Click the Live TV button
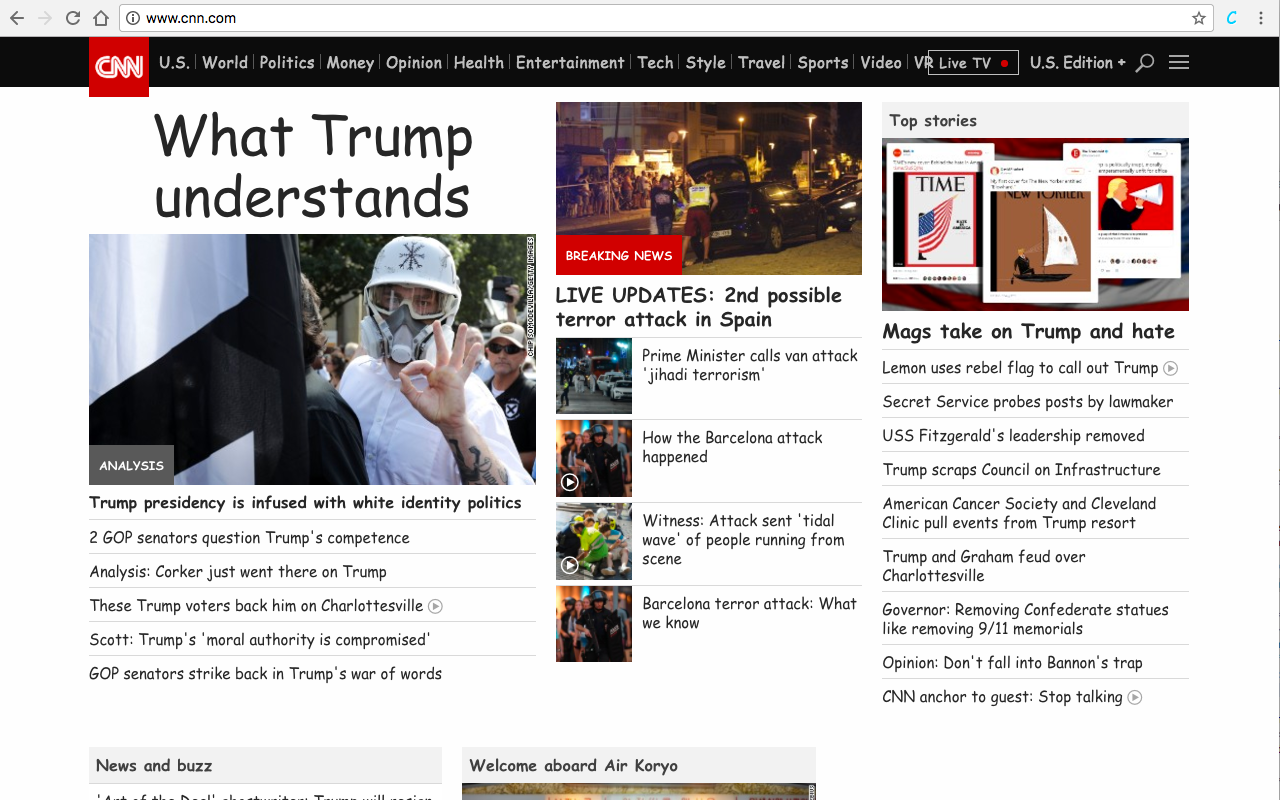The width and height of the screenshot is (1280, 800). (x=973, y=63)
